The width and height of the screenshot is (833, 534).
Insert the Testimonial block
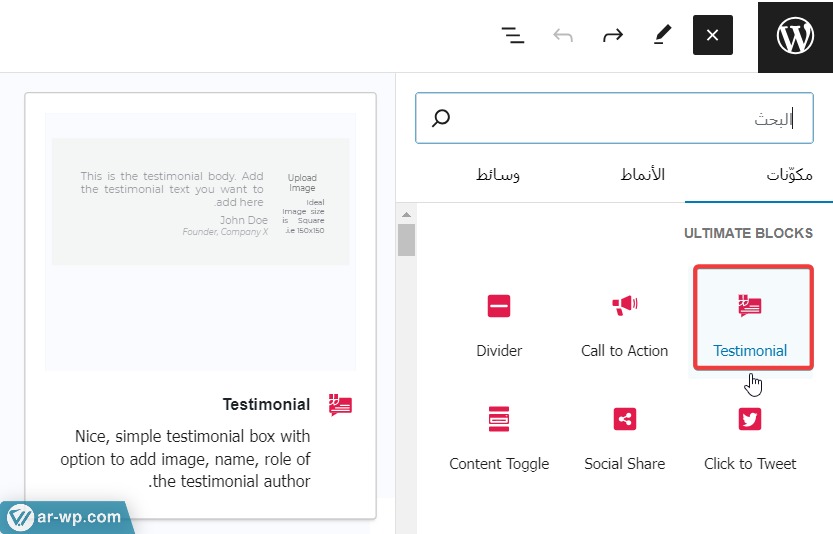coord(750,318)
